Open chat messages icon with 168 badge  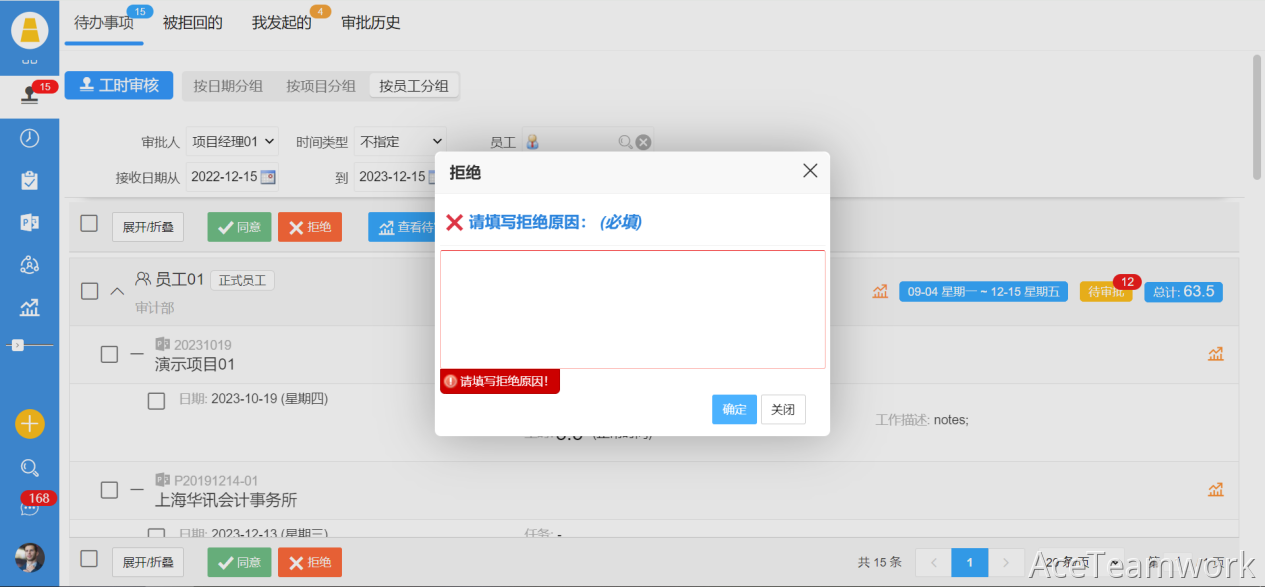pos(29,507)
